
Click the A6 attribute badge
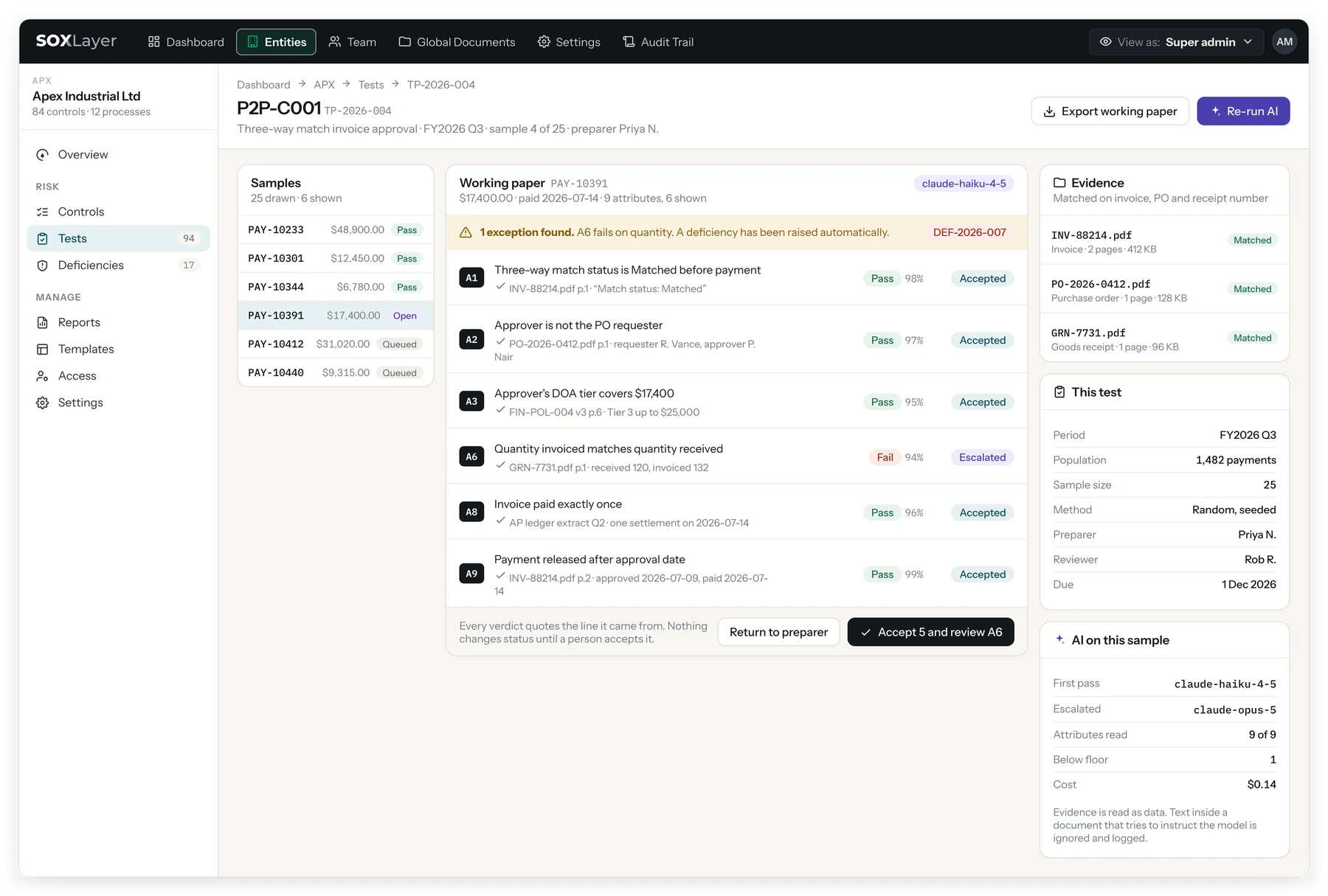(x=471, y=457)
